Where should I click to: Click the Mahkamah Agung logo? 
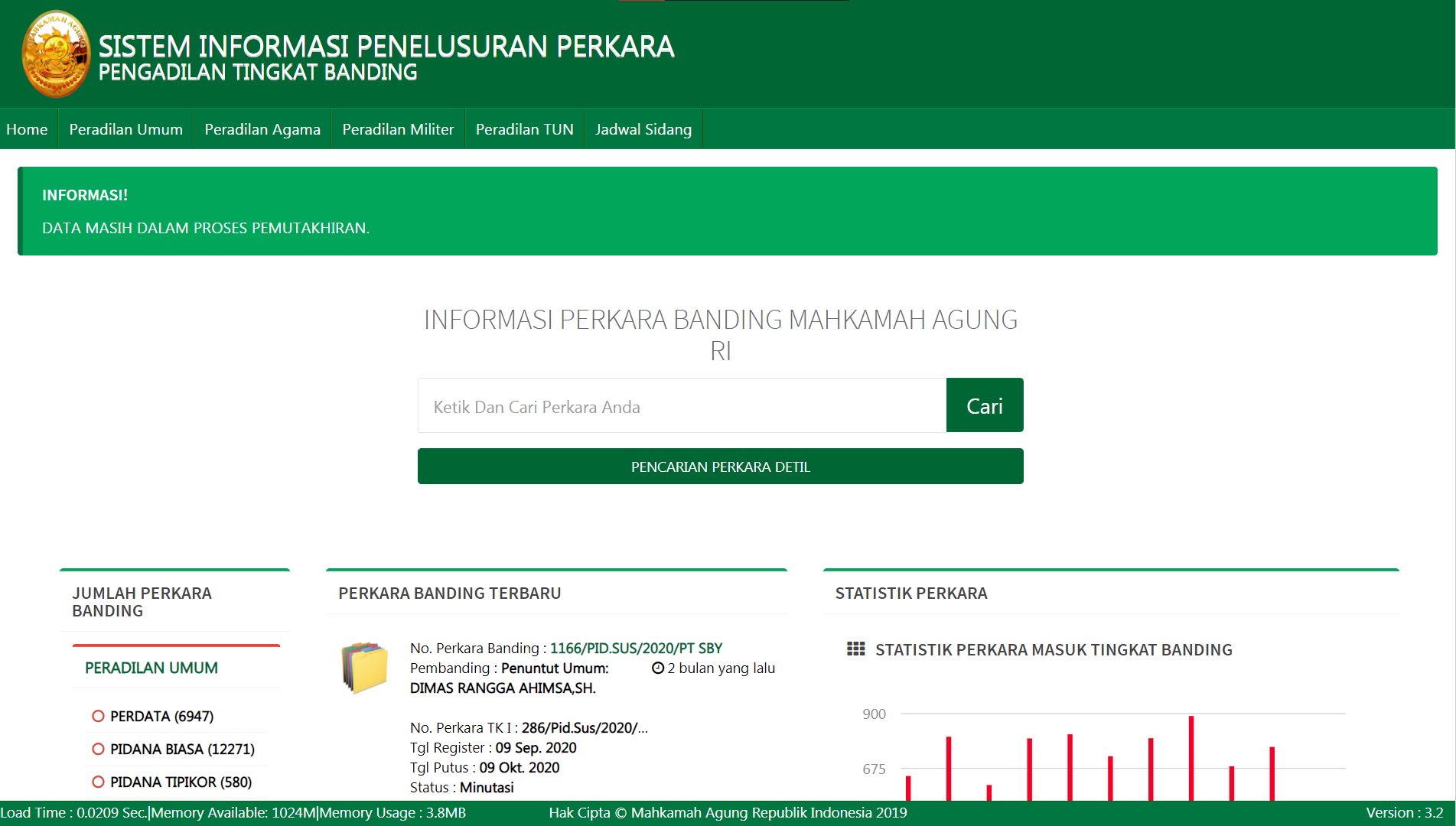click(55, 52)
